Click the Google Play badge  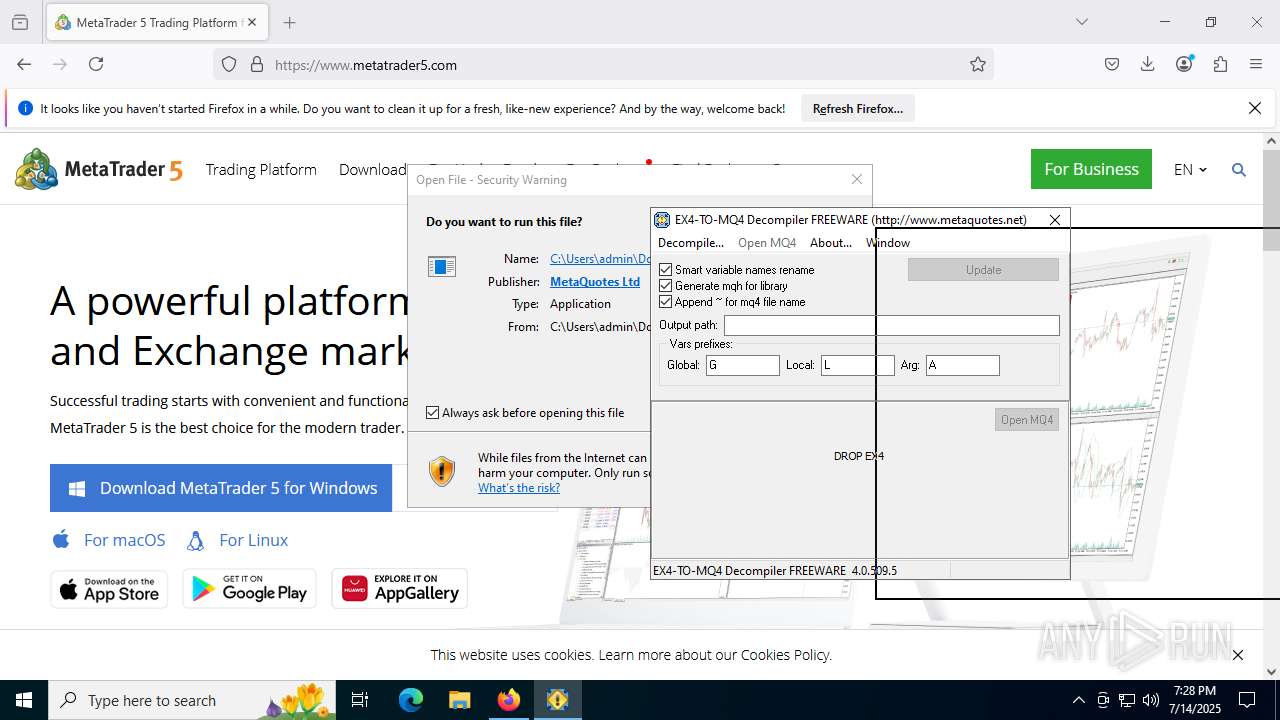click(249, 589)
